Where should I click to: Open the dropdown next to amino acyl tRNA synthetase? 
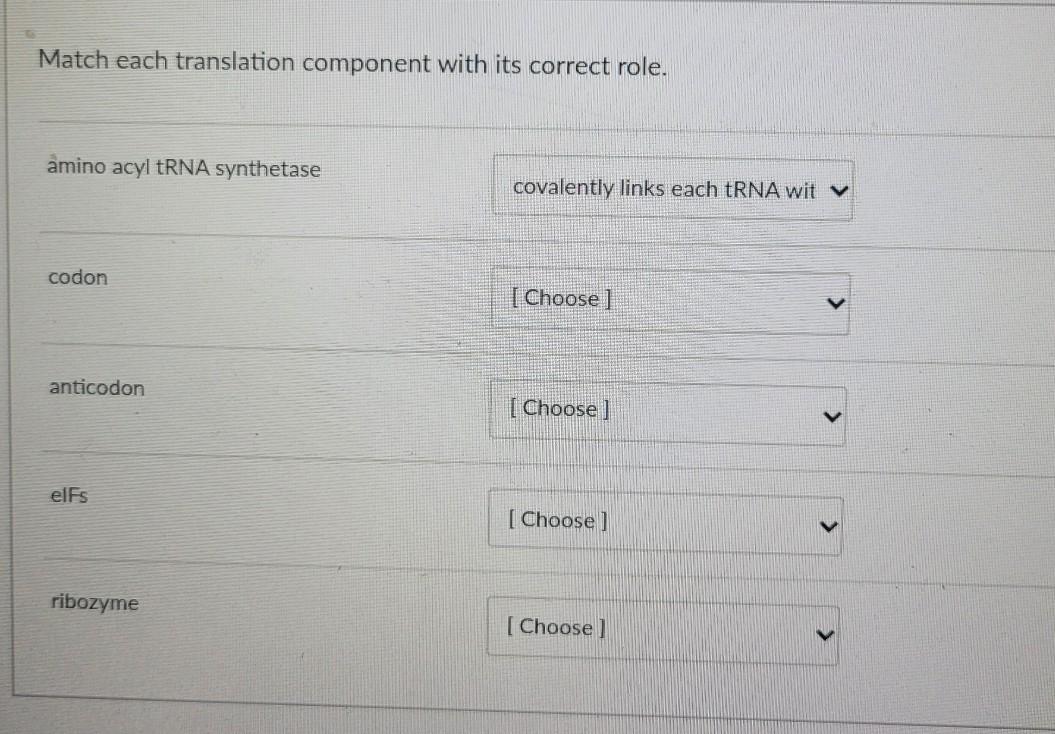tap(672, 189)
